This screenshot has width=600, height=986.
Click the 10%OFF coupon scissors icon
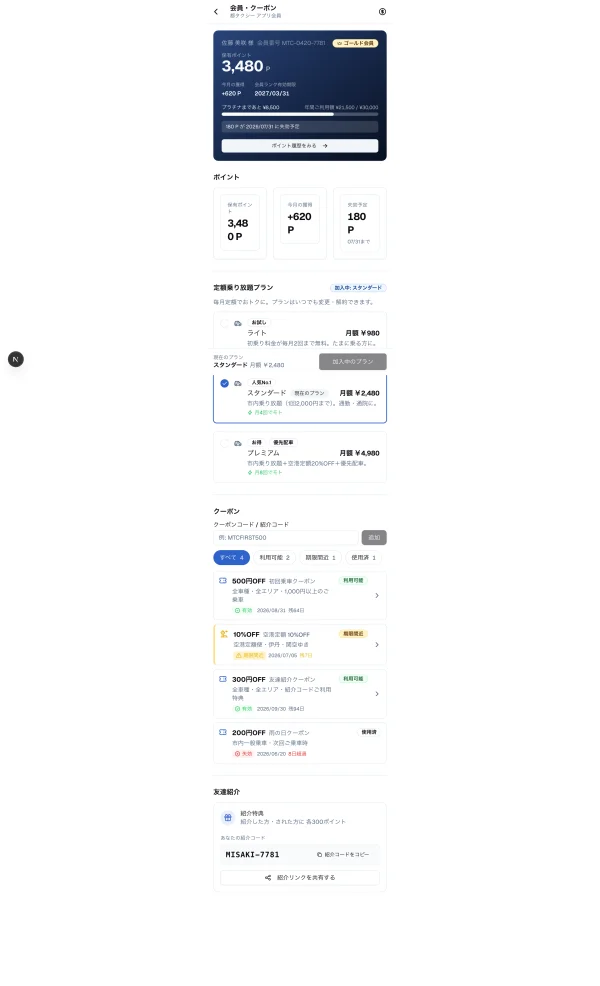224,634
